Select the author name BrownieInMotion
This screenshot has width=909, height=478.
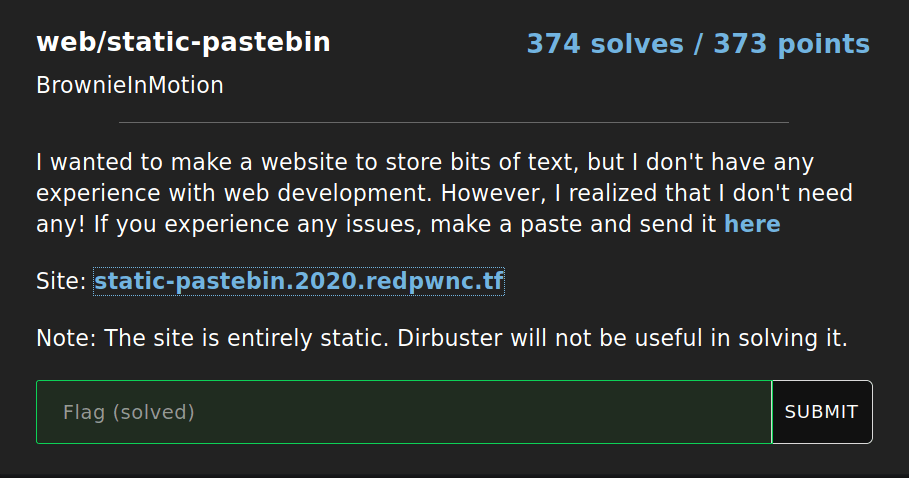click(x=130, y=86)
